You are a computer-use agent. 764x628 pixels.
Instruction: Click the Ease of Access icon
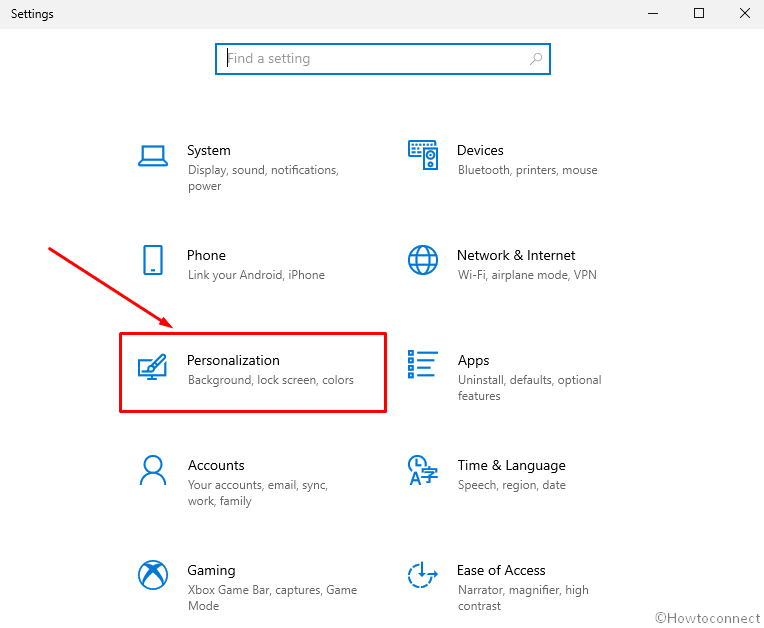(422, 575)
